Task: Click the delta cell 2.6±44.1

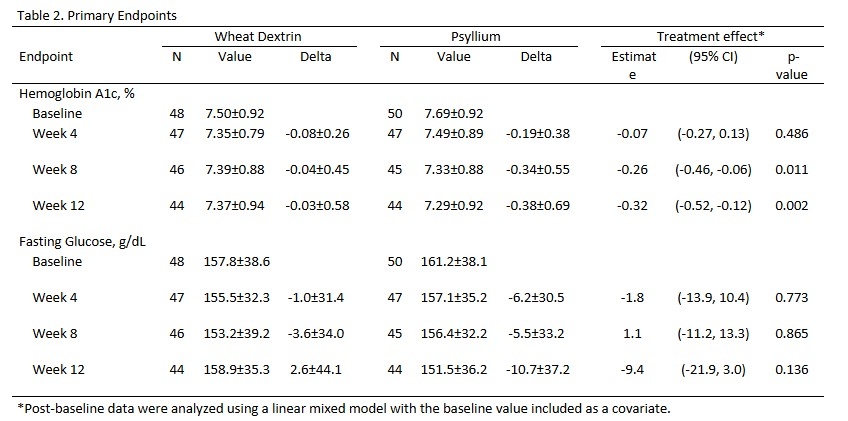Action: [317, 370]
